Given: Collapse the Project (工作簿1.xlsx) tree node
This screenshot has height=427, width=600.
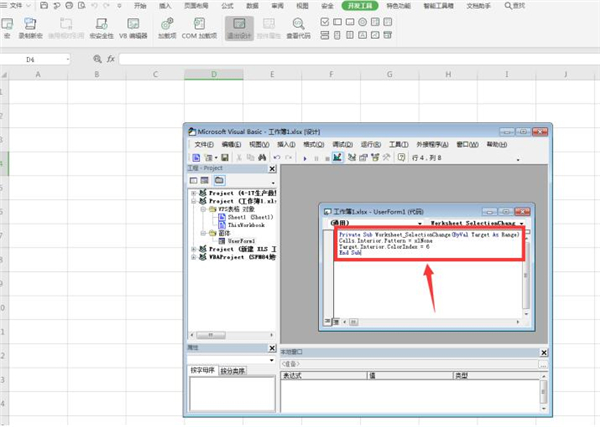Looking at the screenshot, I should click(192, 199).
